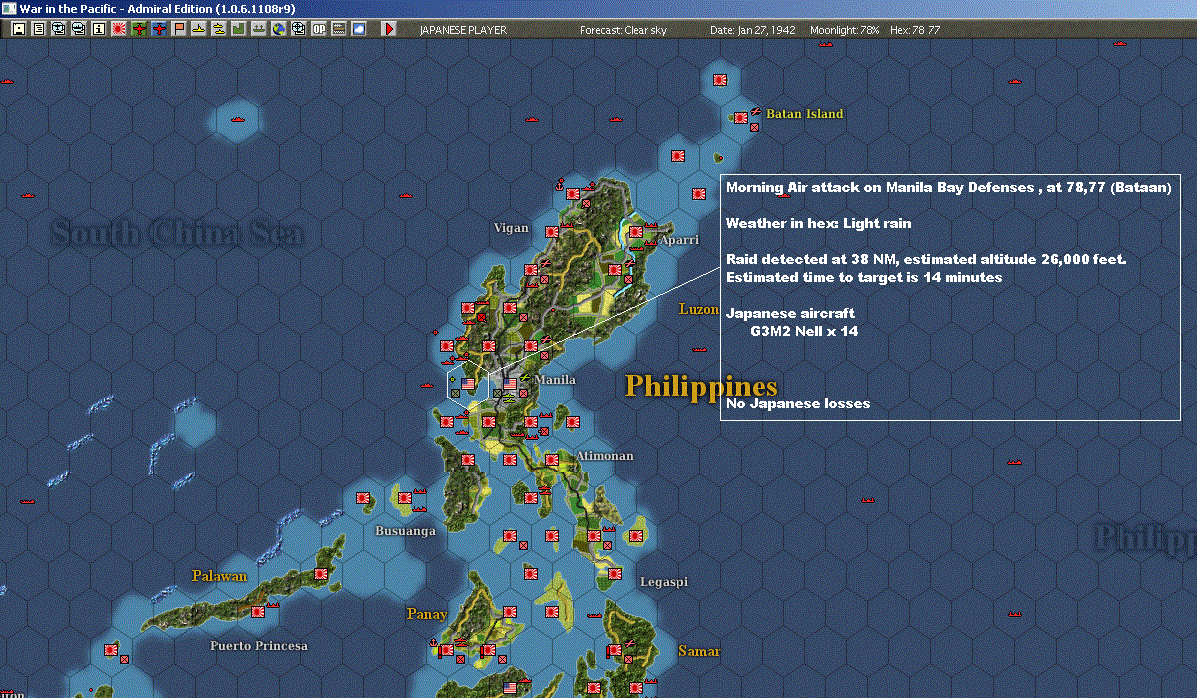This screenshot has width=1197, height=698.
Task: Click the Manila city label
Action: pyautogui.click(x=555, y=380)
